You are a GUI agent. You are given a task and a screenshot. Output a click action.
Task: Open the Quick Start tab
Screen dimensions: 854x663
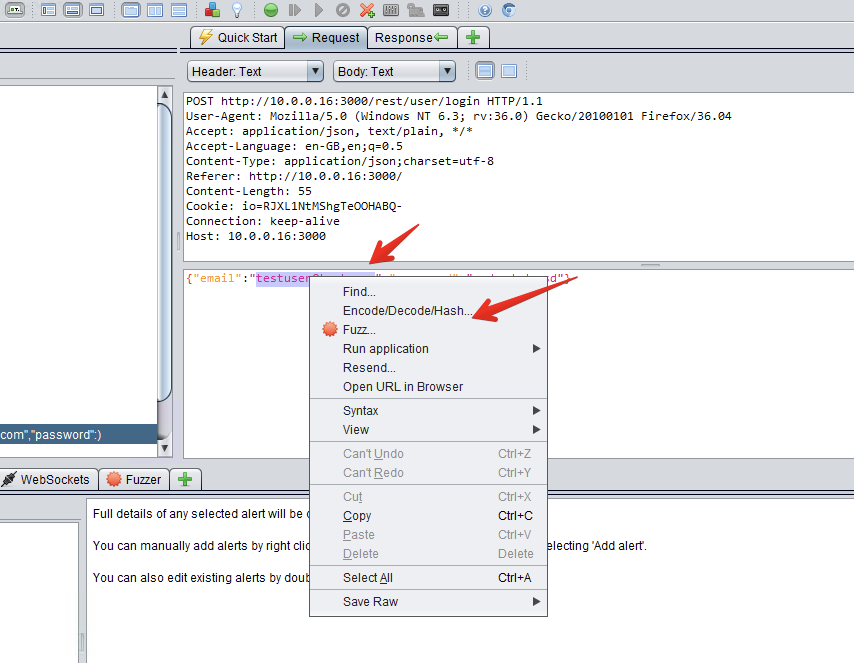(x=237, y=38)
